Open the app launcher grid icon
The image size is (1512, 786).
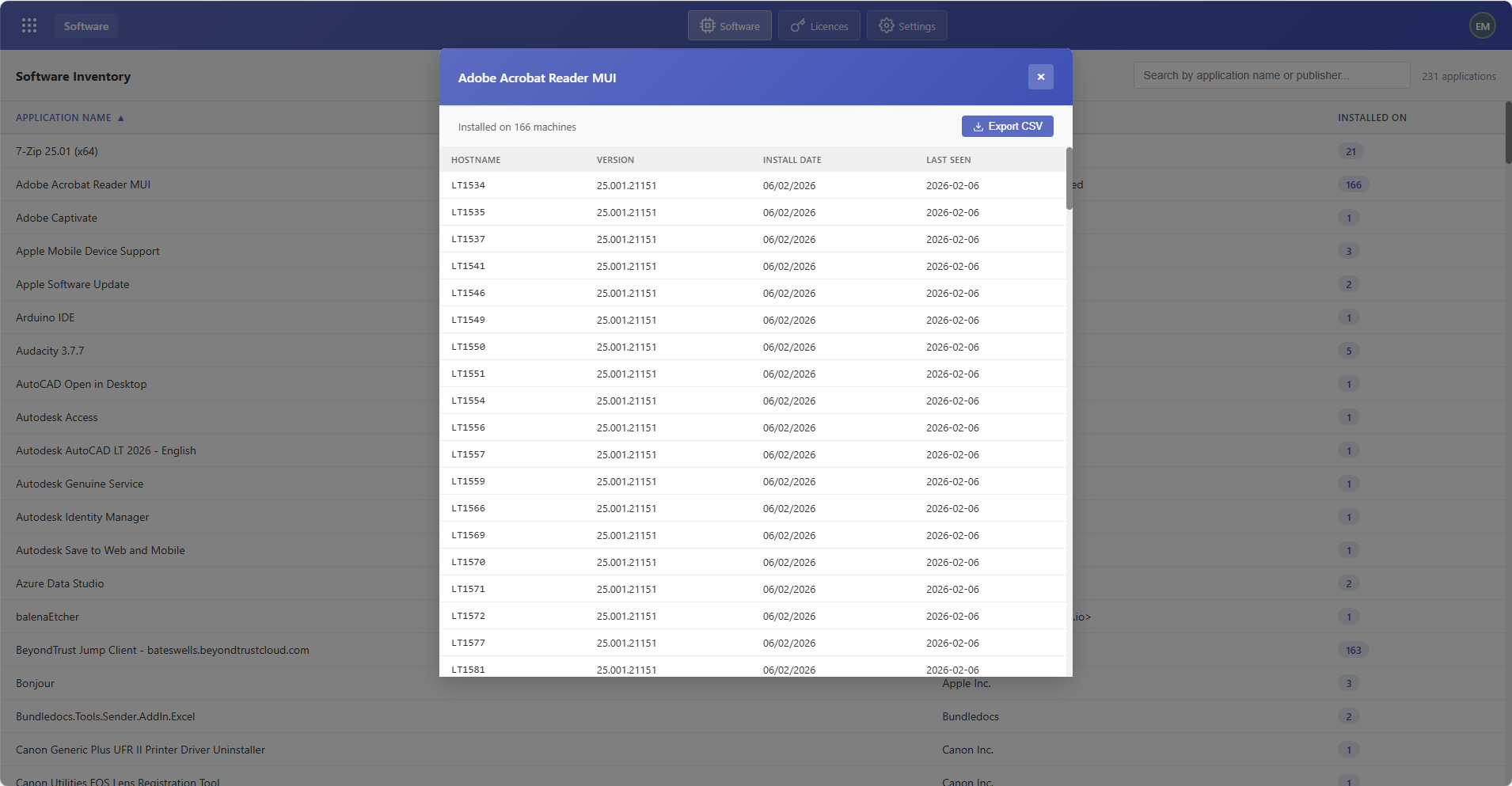(29, 25)
